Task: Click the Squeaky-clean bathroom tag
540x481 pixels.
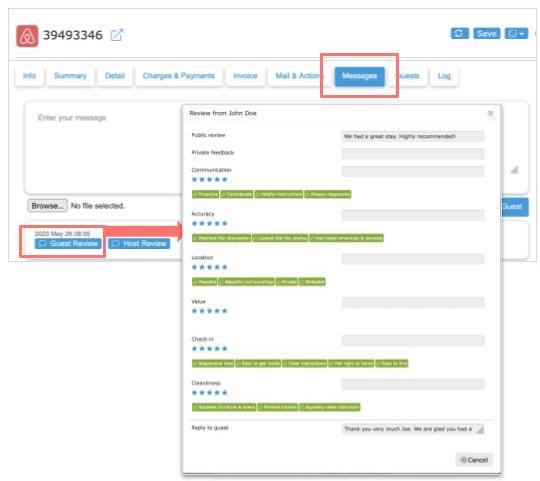Action: 330,407
